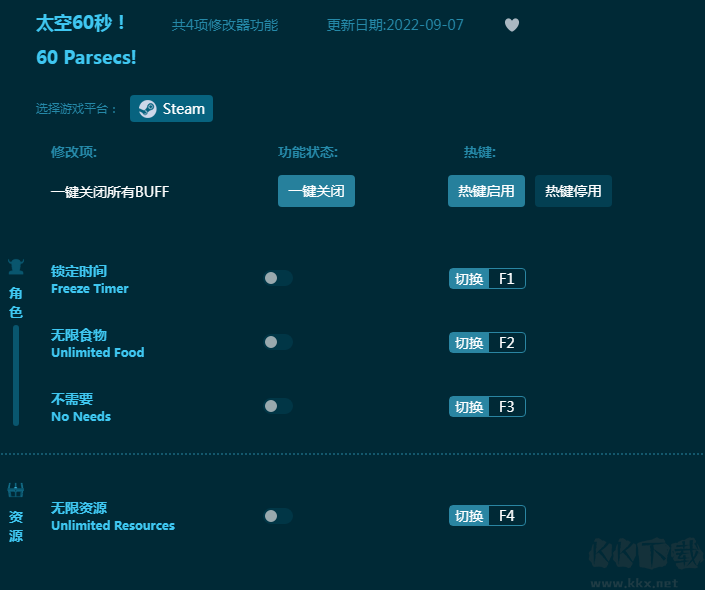This screenshot has height=590, width=705.
Task: Enable the Unlimited Food switch
Action: pos(278,342)
